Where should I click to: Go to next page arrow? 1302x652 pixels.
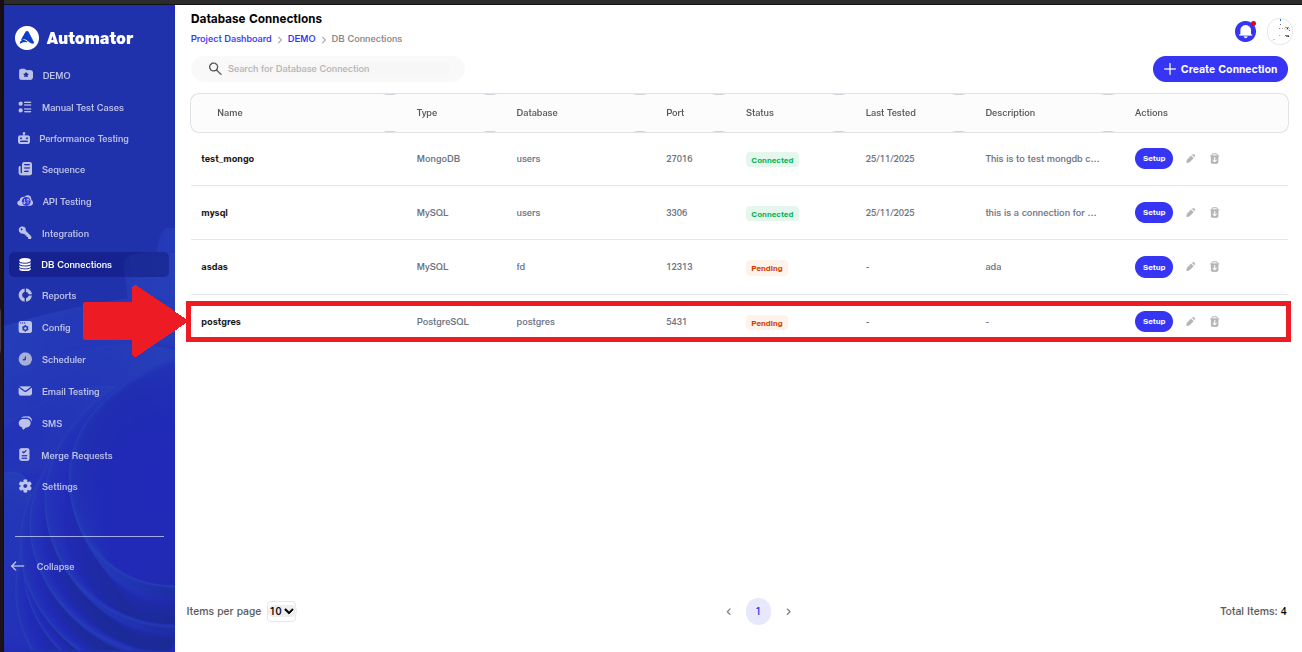pyautogui.click(x=788, y=611)
